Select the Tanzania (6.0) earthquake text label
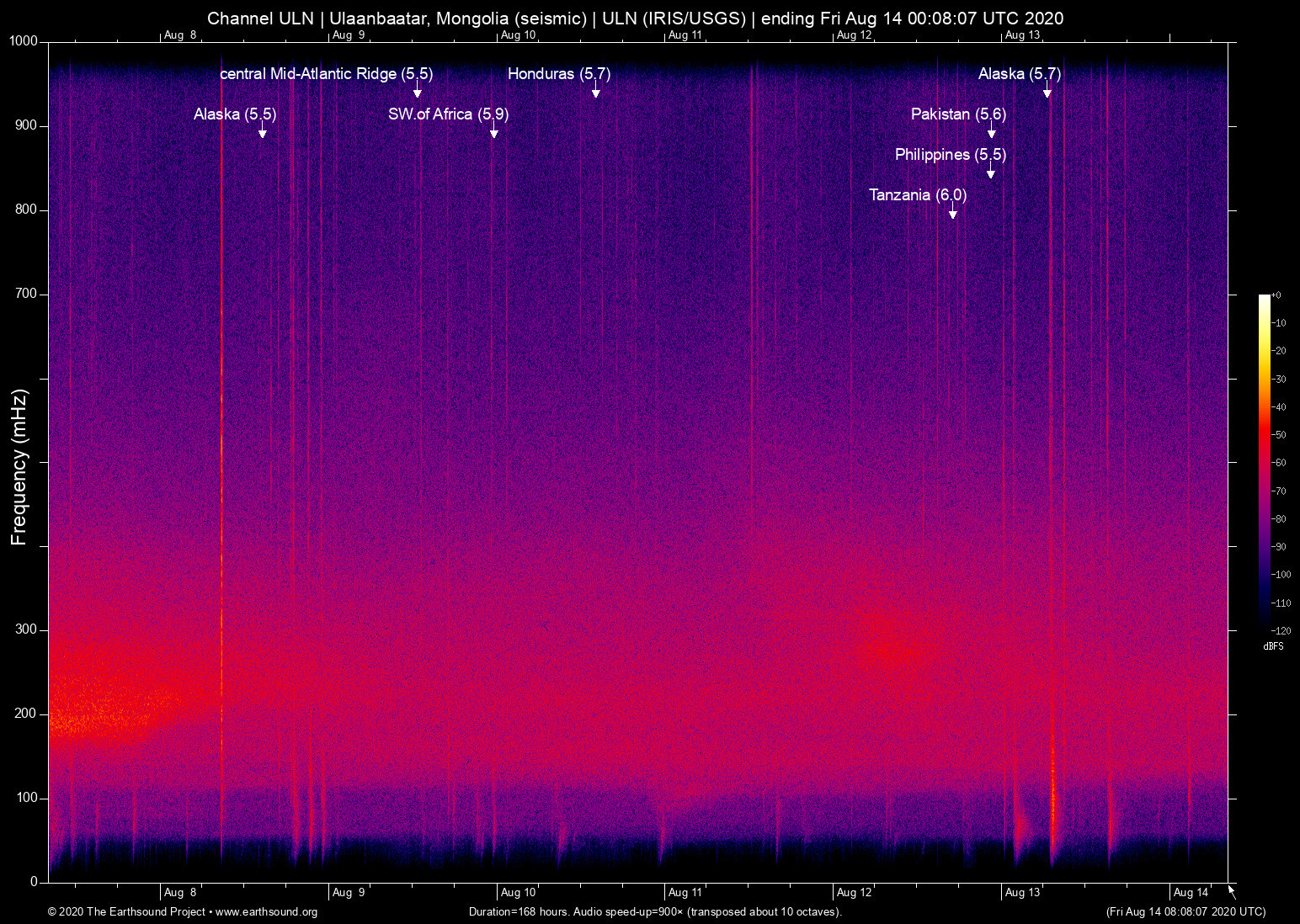Screen dimensions: 1300x924 click(x=917, y=195)
